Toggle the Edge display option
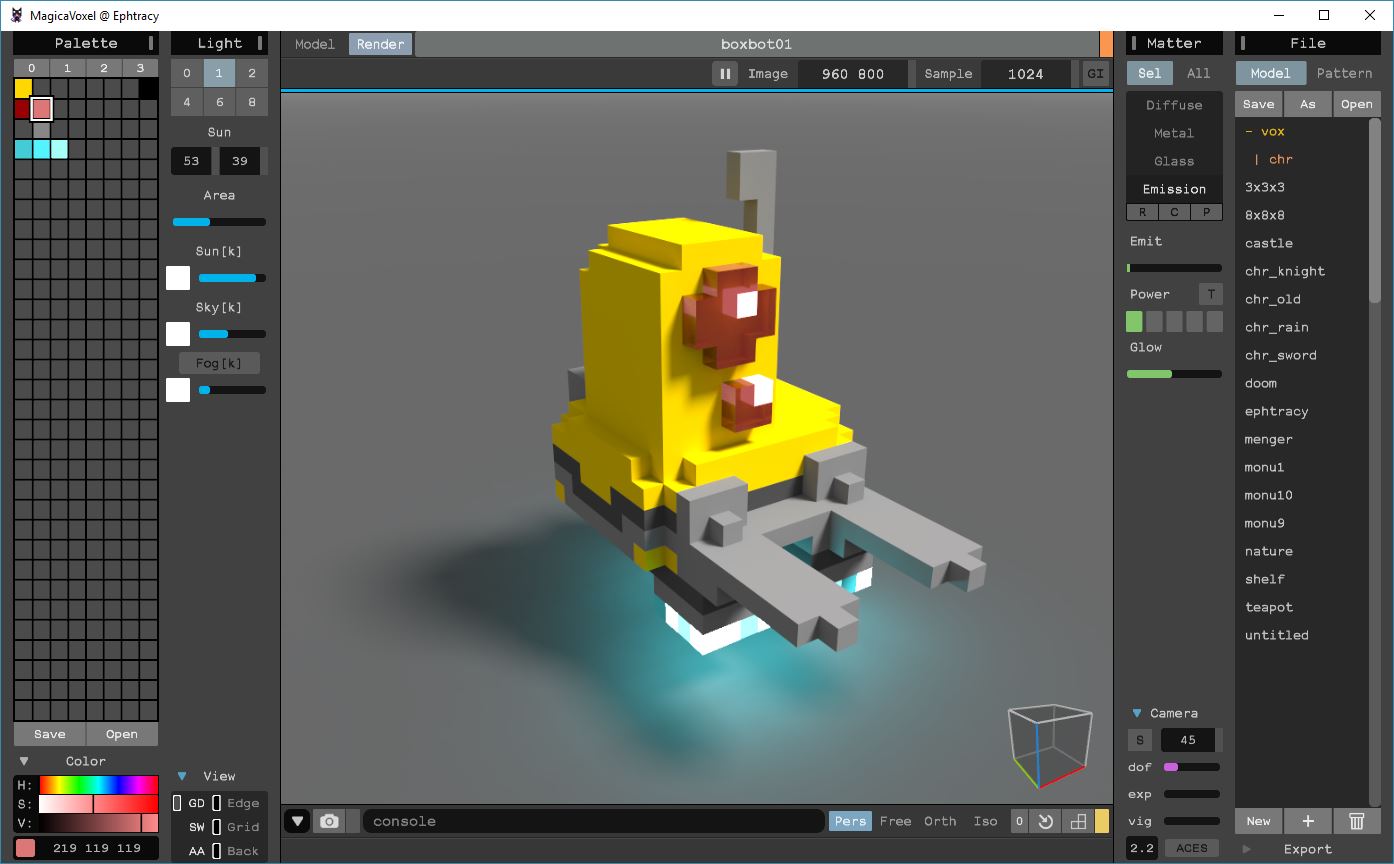1394x864 pixels. [243, 803]
